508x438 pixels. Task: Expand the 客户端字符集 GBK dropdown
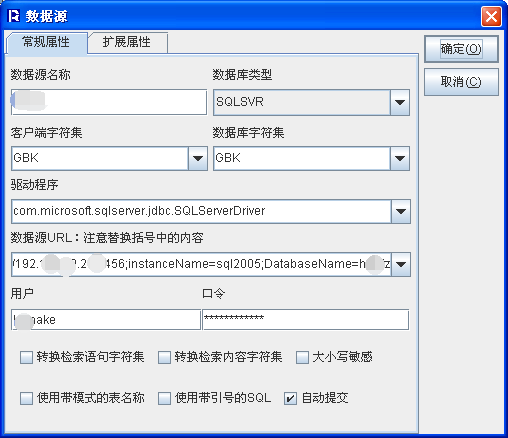[198, 158]
